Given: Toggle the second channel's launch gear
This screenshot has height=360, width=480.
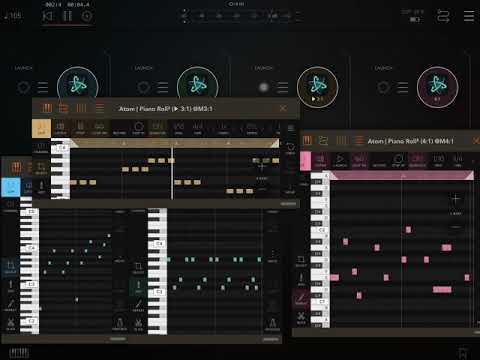Looking at the screenshot, I should click(144, 88).
